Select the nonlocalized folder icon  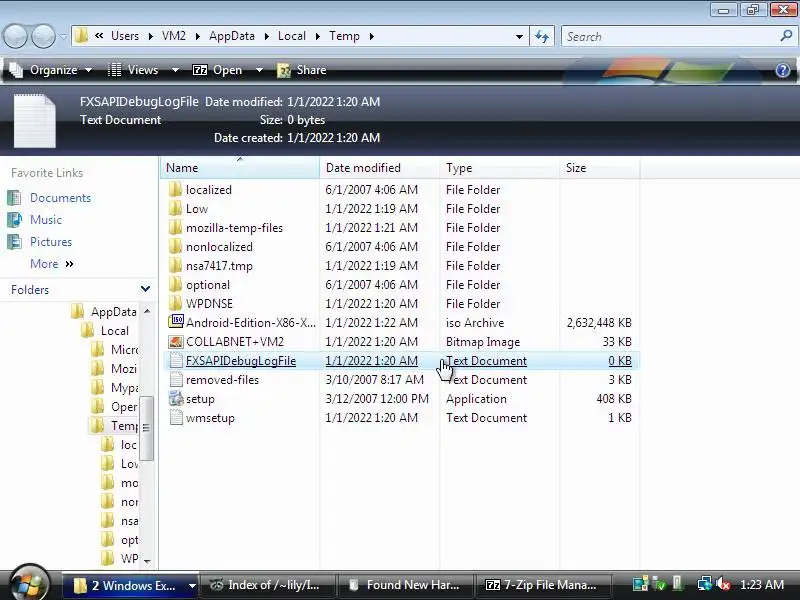click(175, 246)
